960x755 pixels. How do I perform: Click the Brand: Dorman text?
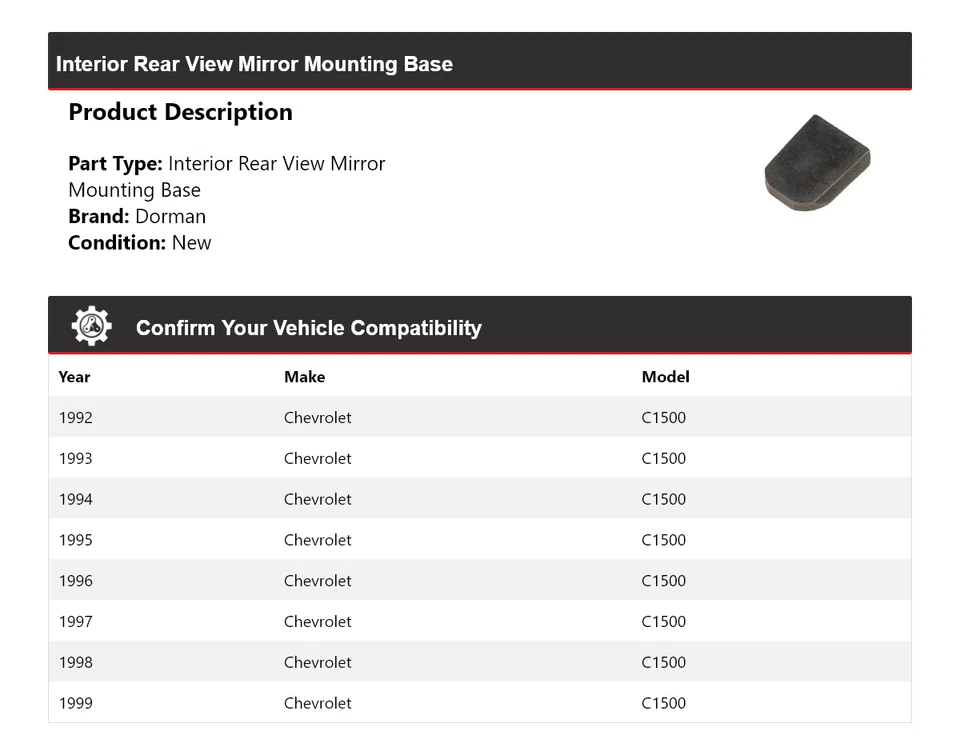[x=137, y=216]
